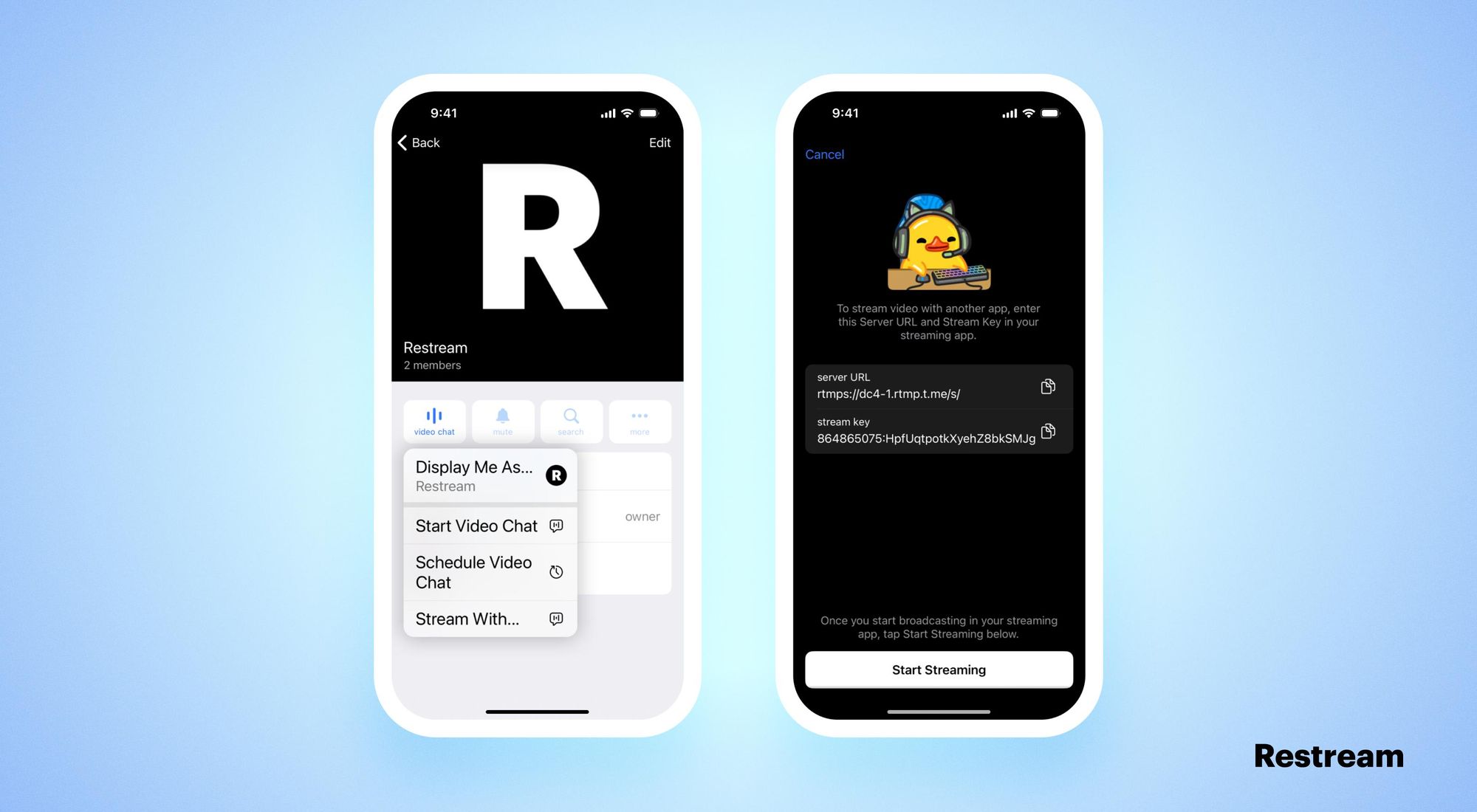Click the Start Streaming button
Image resolution: width=1477 pixels, height=812 pixels.
point(938,670)
